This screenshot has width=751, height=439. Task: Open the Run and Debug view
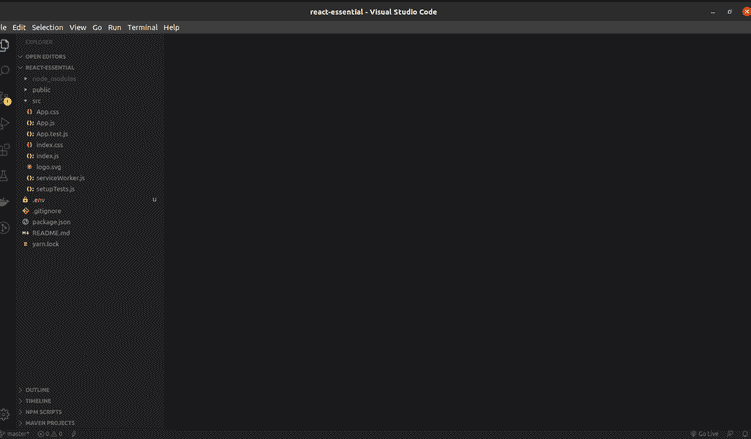tap(4, 124)
